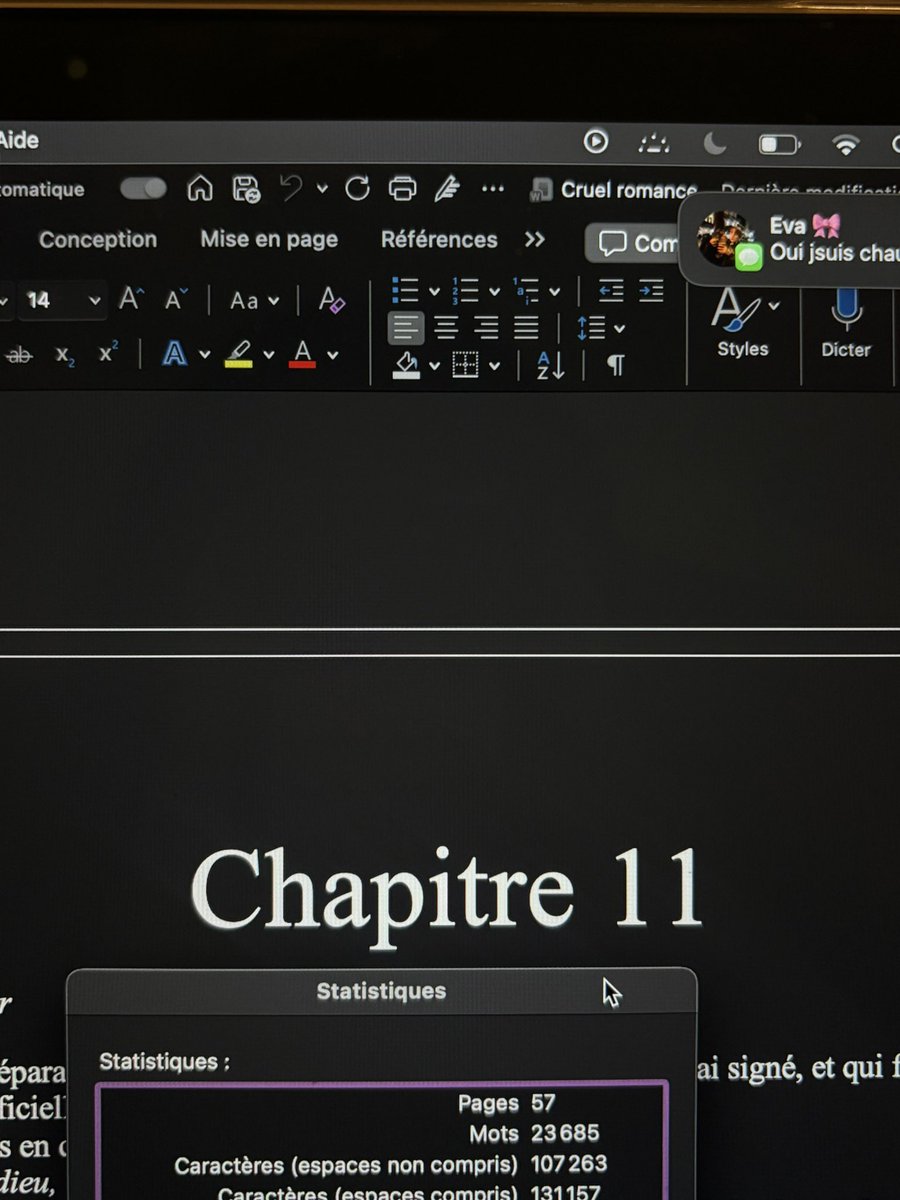This screenshot has height=1200, width=900.
Task: Click the Home icon in Word's title bar
Action: tap(200, 188)
